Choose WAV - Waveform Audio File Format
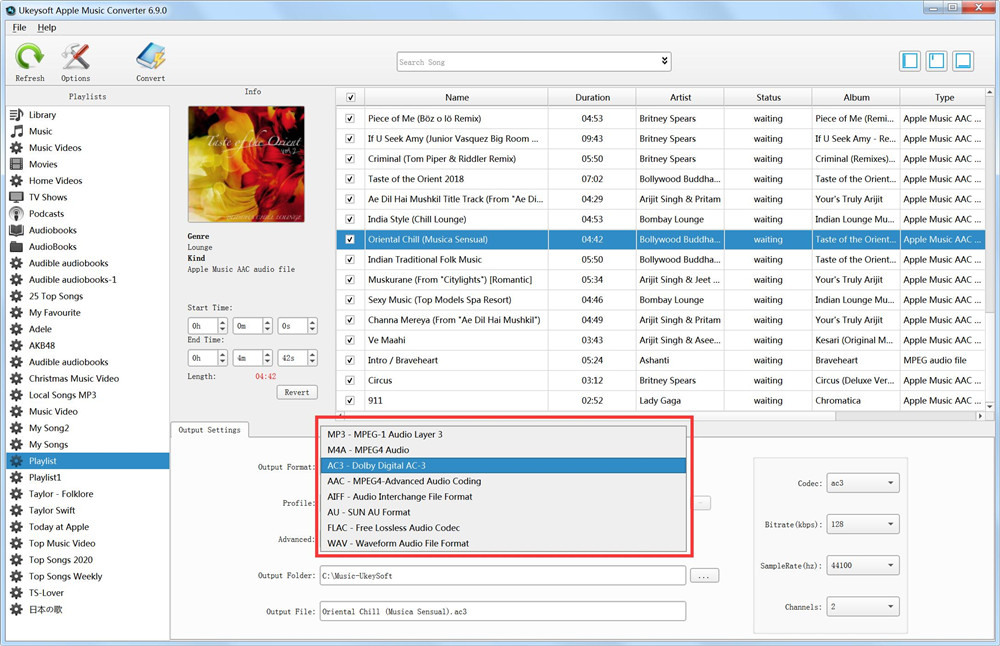1000x646 pixels. point(503,543)
